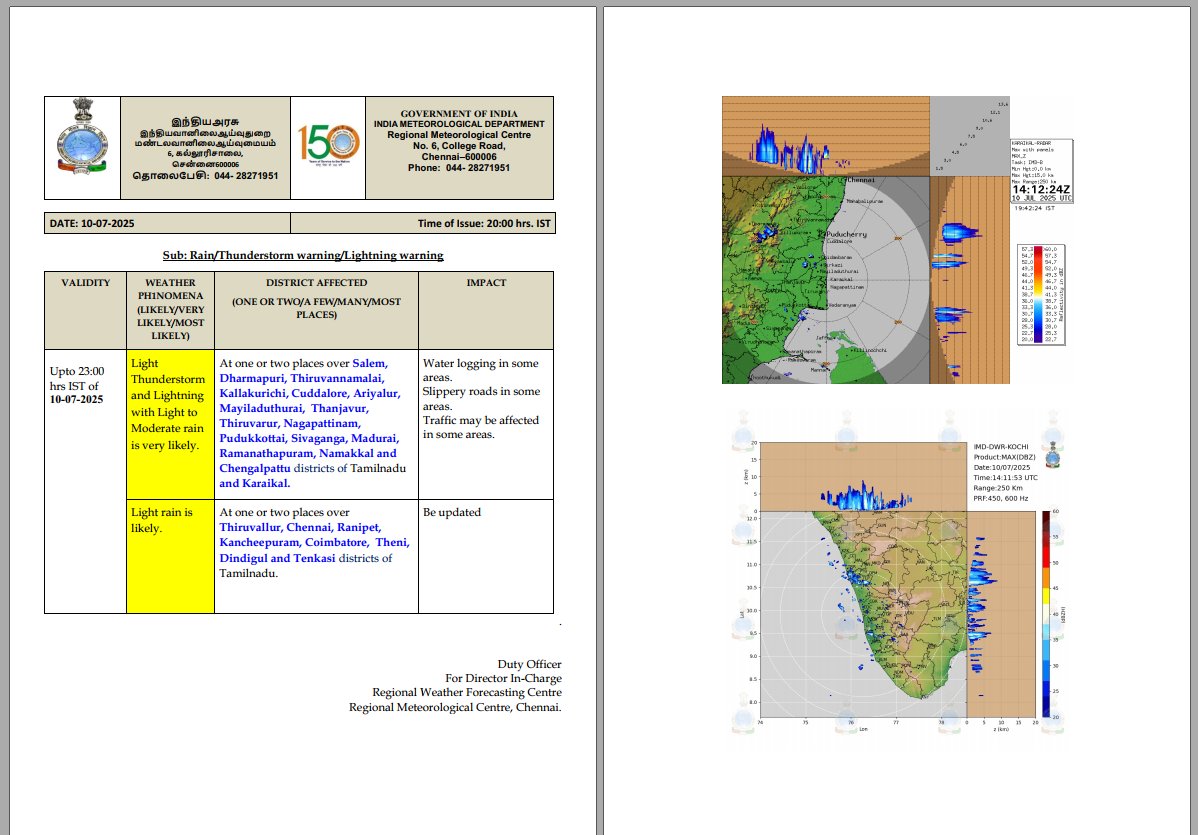
Task: Click the '14:12:24Z' radar timestamp
Action: click(1041, 189)
